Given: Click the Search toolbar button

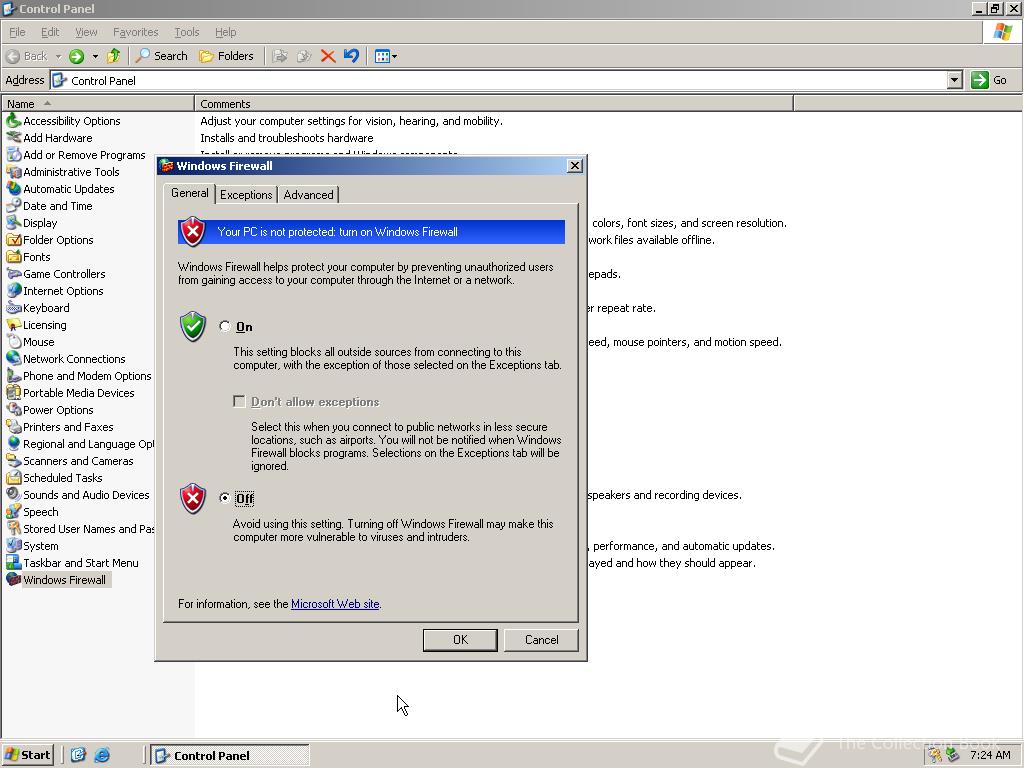Looking at the screenshot, I should pyautogui.click(x=161, y=56).
